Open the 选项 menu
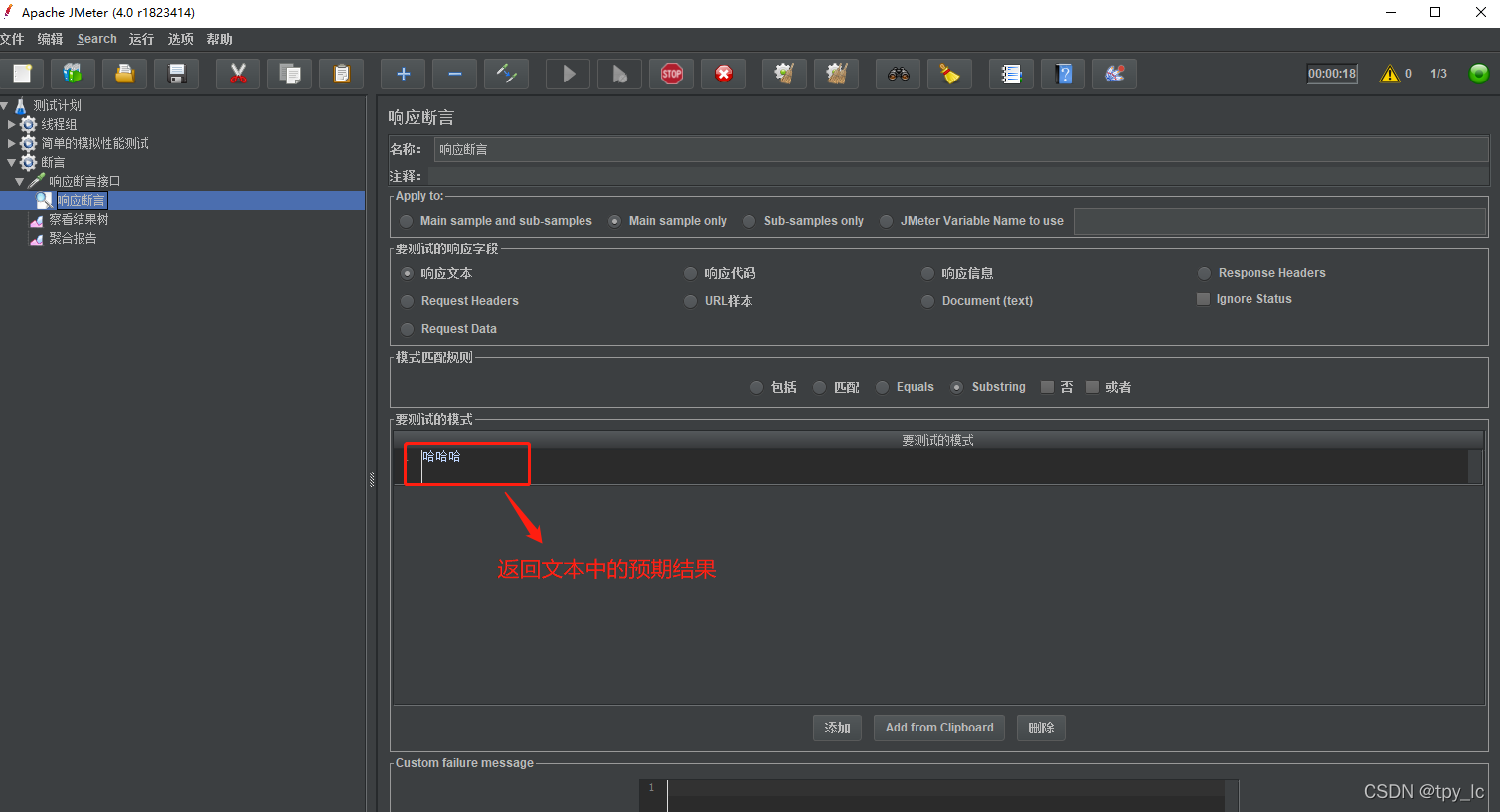Image resolution: width=1500 pixels, height=812 pixels. [x=181, y=39]
